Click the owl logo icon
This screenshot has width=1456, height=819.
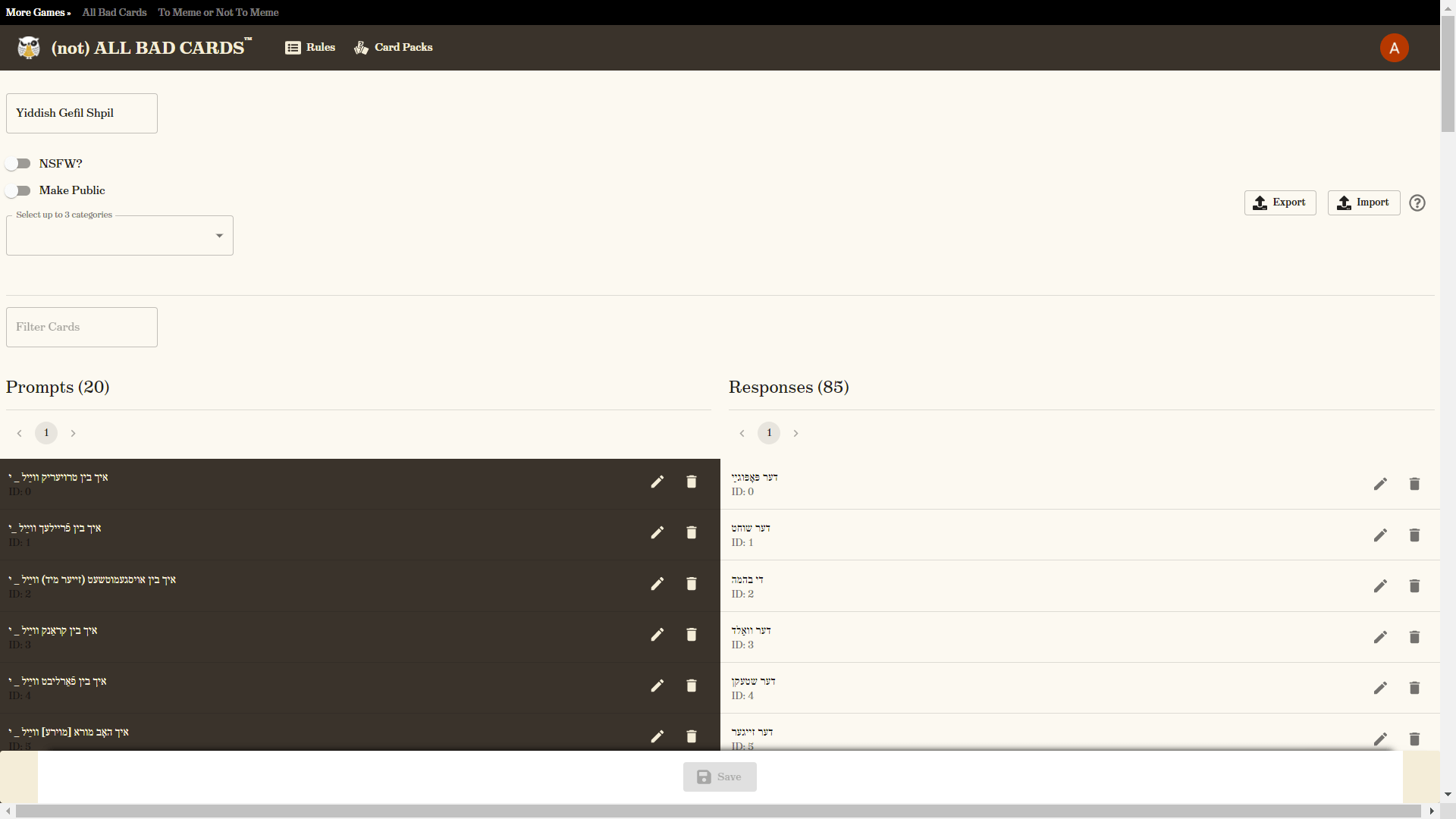[29, 48]
